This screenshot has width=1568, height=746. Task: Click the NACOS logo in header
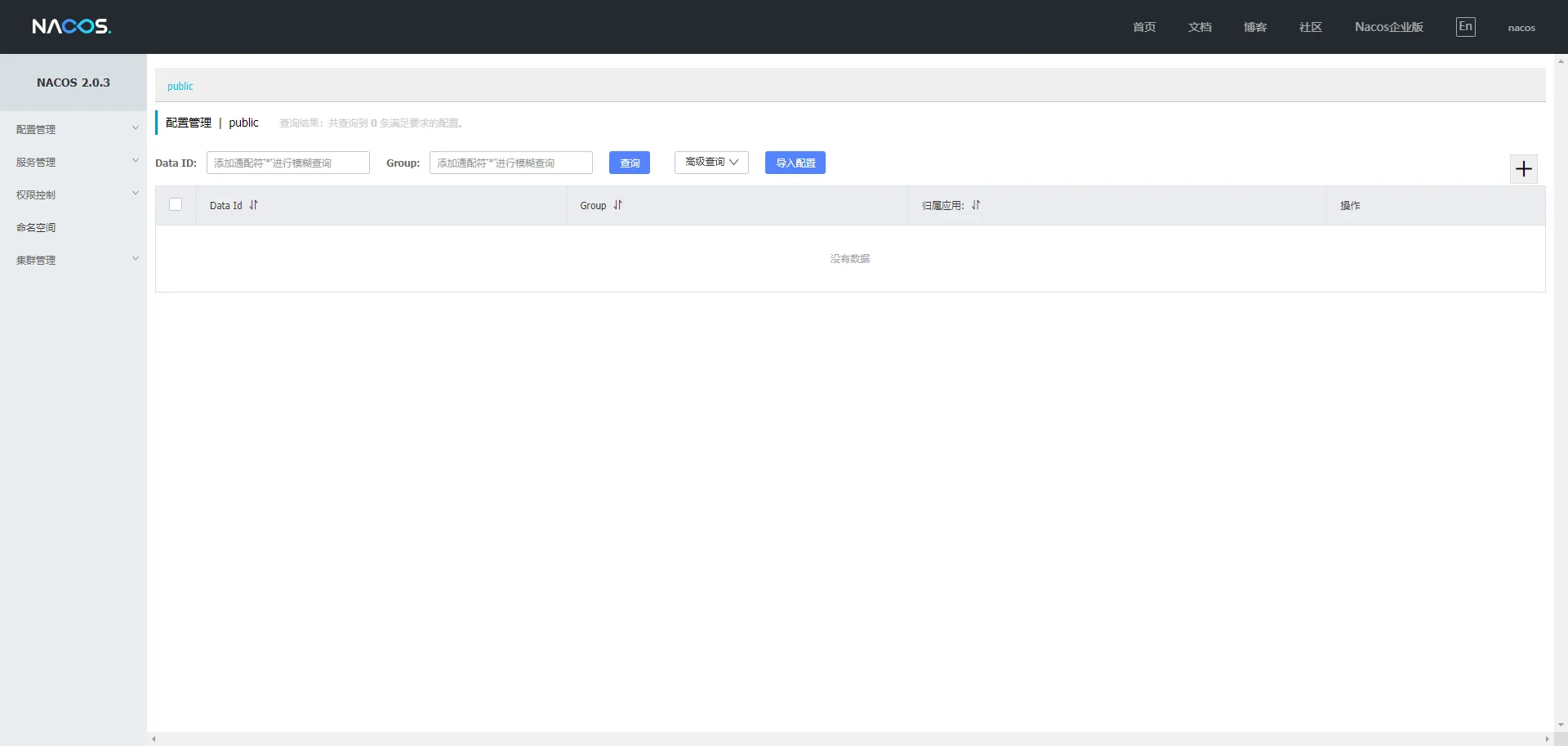point(71,27)
